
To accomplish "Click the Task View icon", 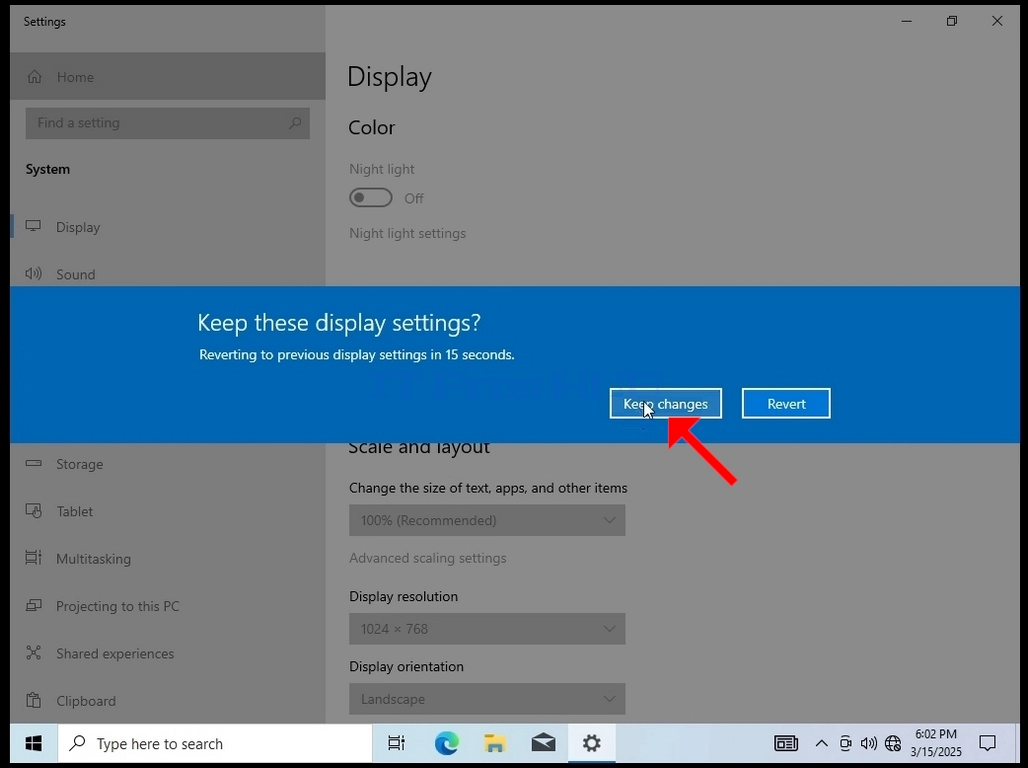I will (x=397, y=743).
